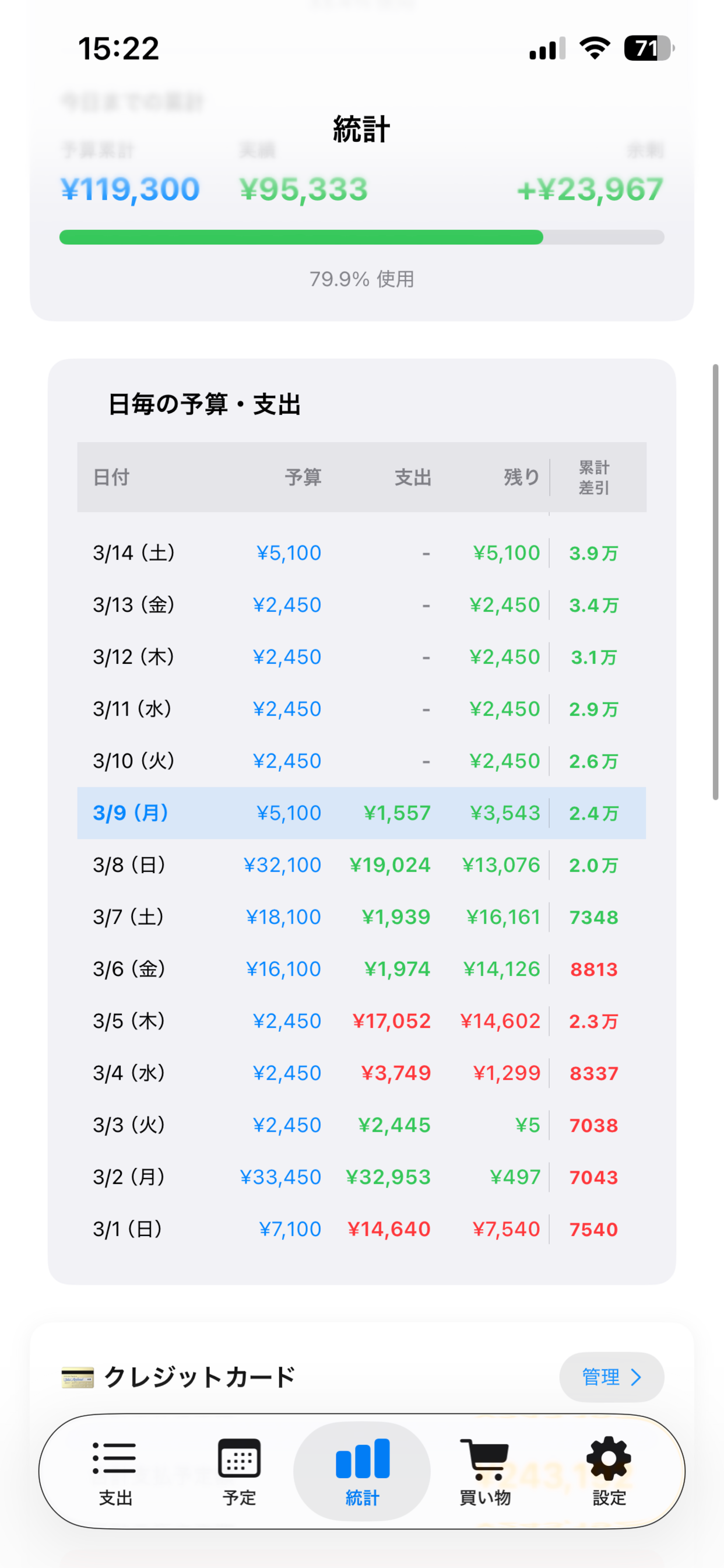The width and height of the screenshot is (724, 1568).
Task: Select the 3/11 (水) date cell
Action: coord(133,709)
